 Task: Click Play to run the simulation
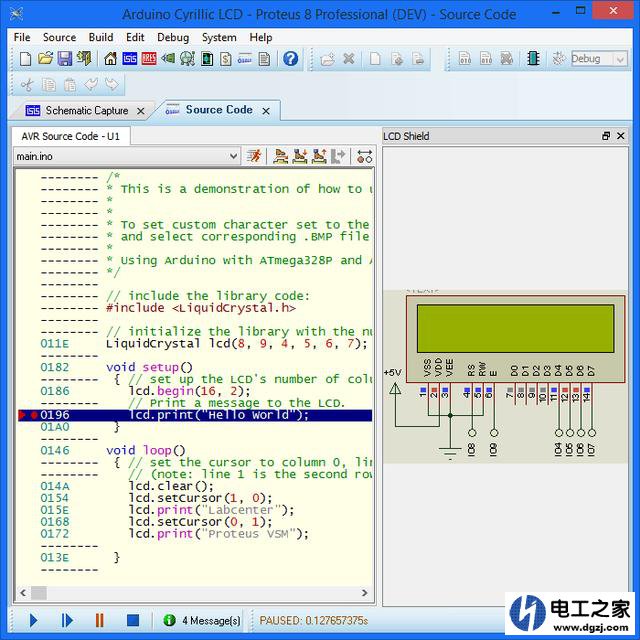(34, 620)
